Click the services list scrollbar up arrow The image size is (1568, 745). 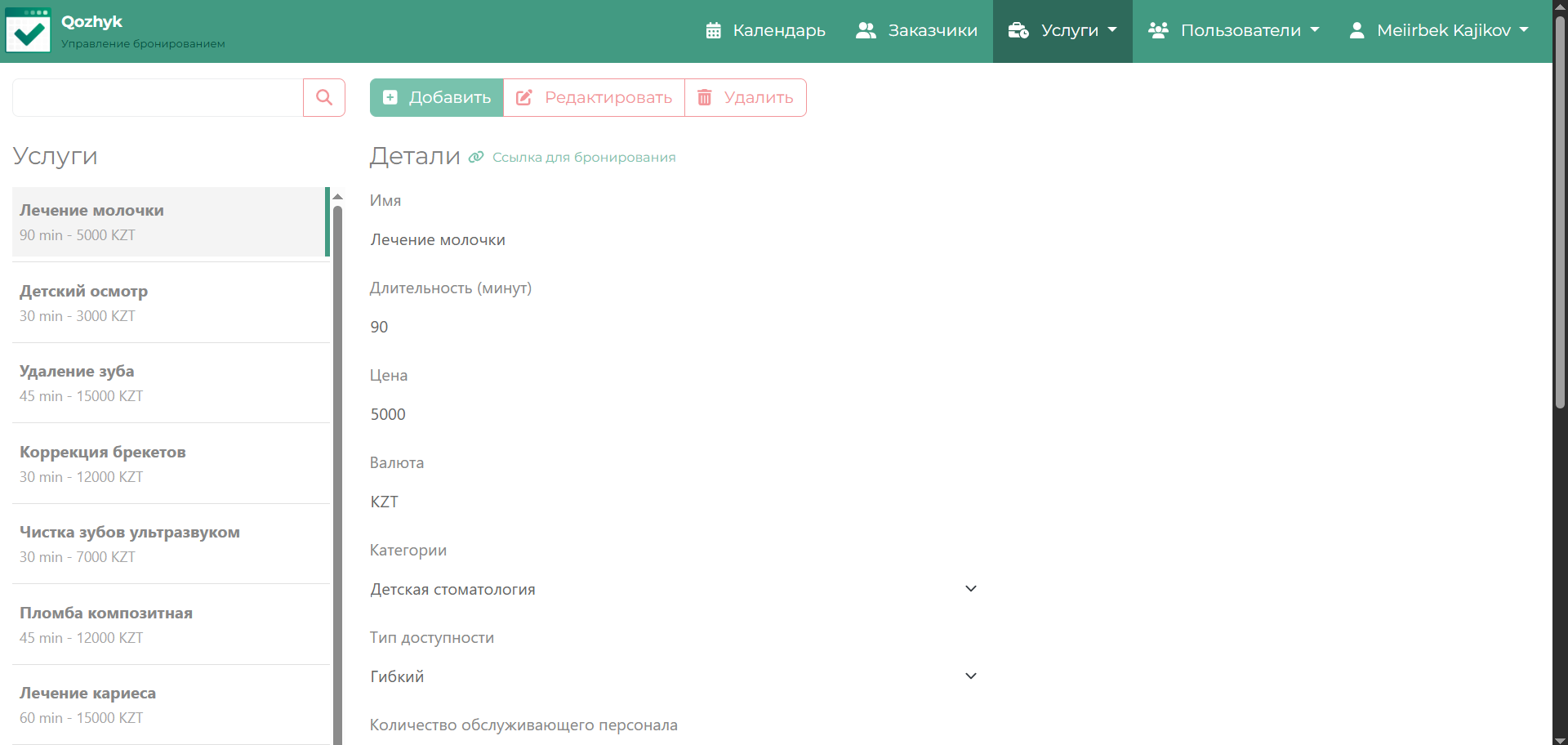point(337,197)
